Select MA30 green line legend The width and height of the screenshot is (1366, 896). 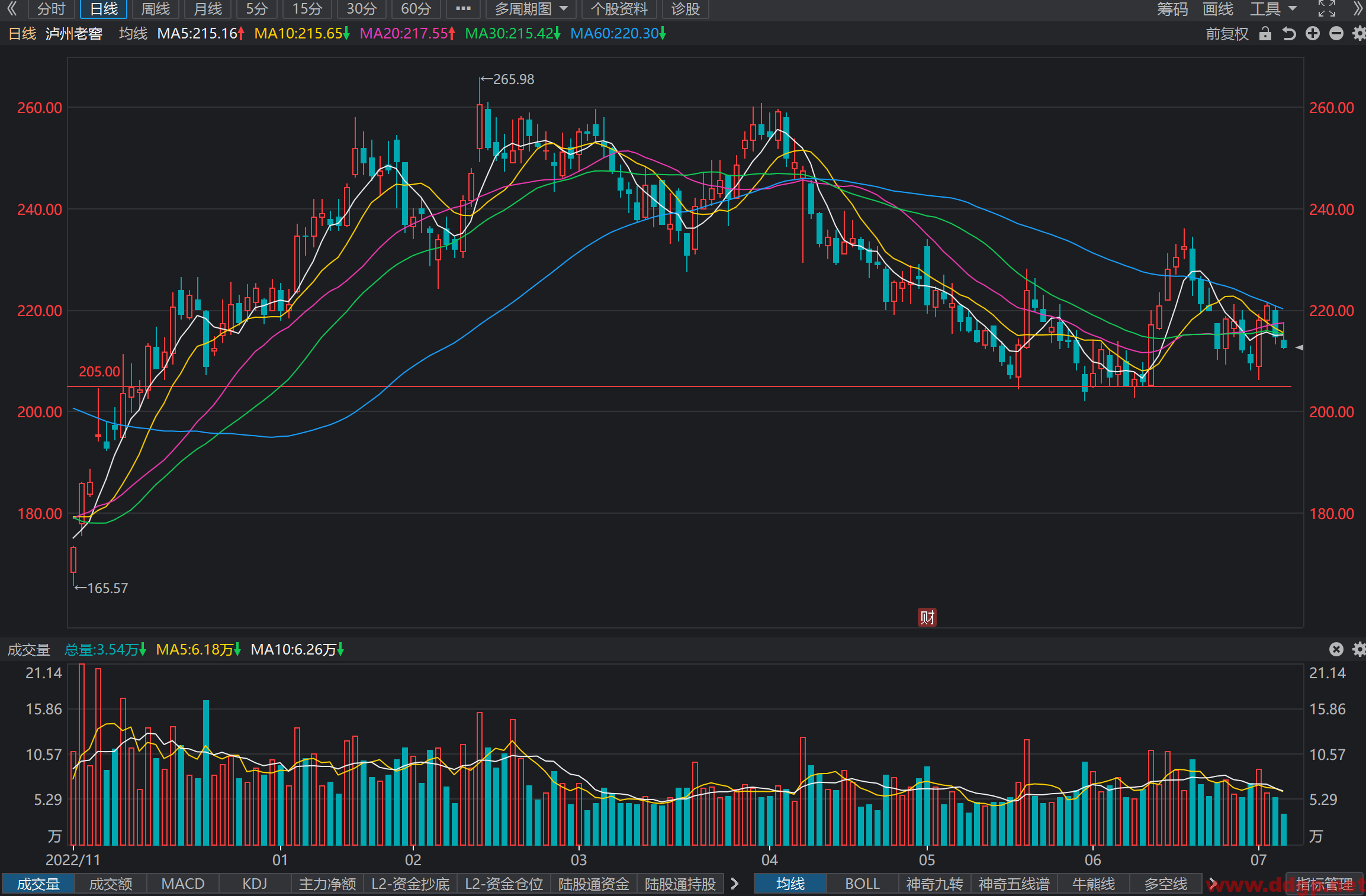pyautogui.click(x=513, y=34)
